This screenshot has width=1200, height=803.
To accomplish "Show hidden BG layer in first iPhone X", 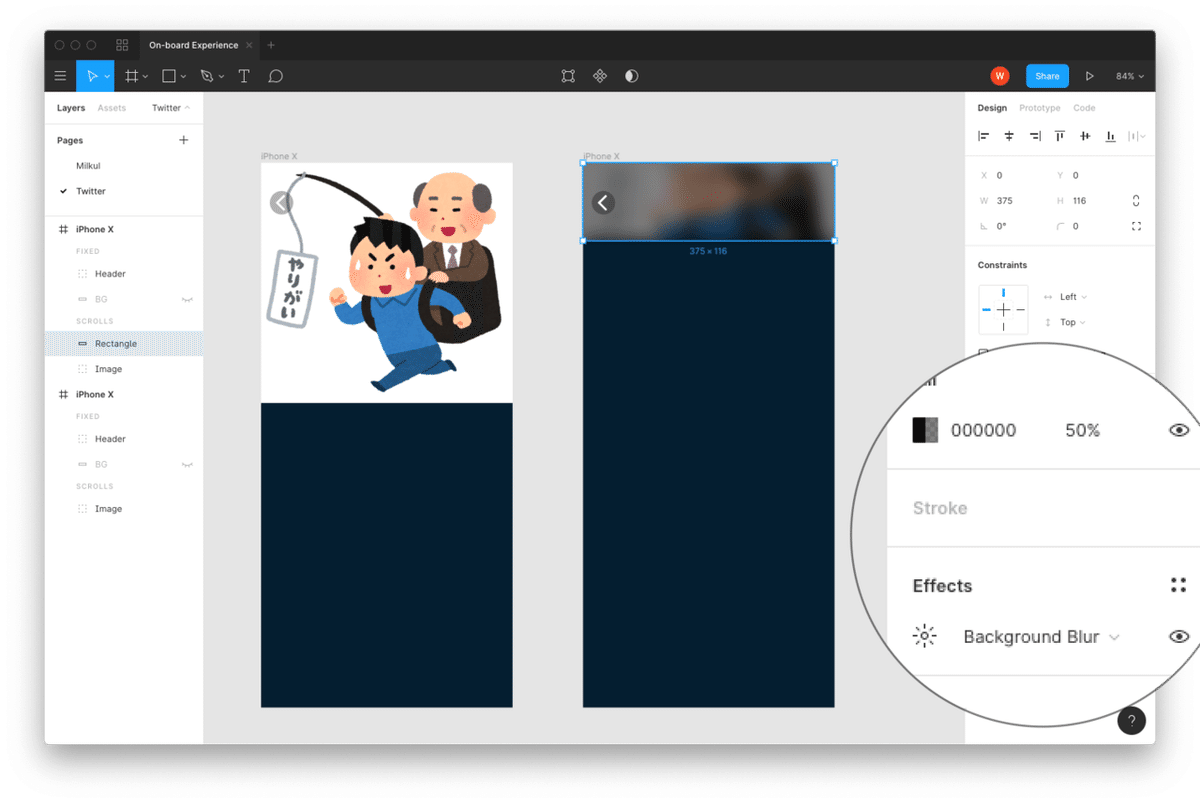I will coord(186,299).
